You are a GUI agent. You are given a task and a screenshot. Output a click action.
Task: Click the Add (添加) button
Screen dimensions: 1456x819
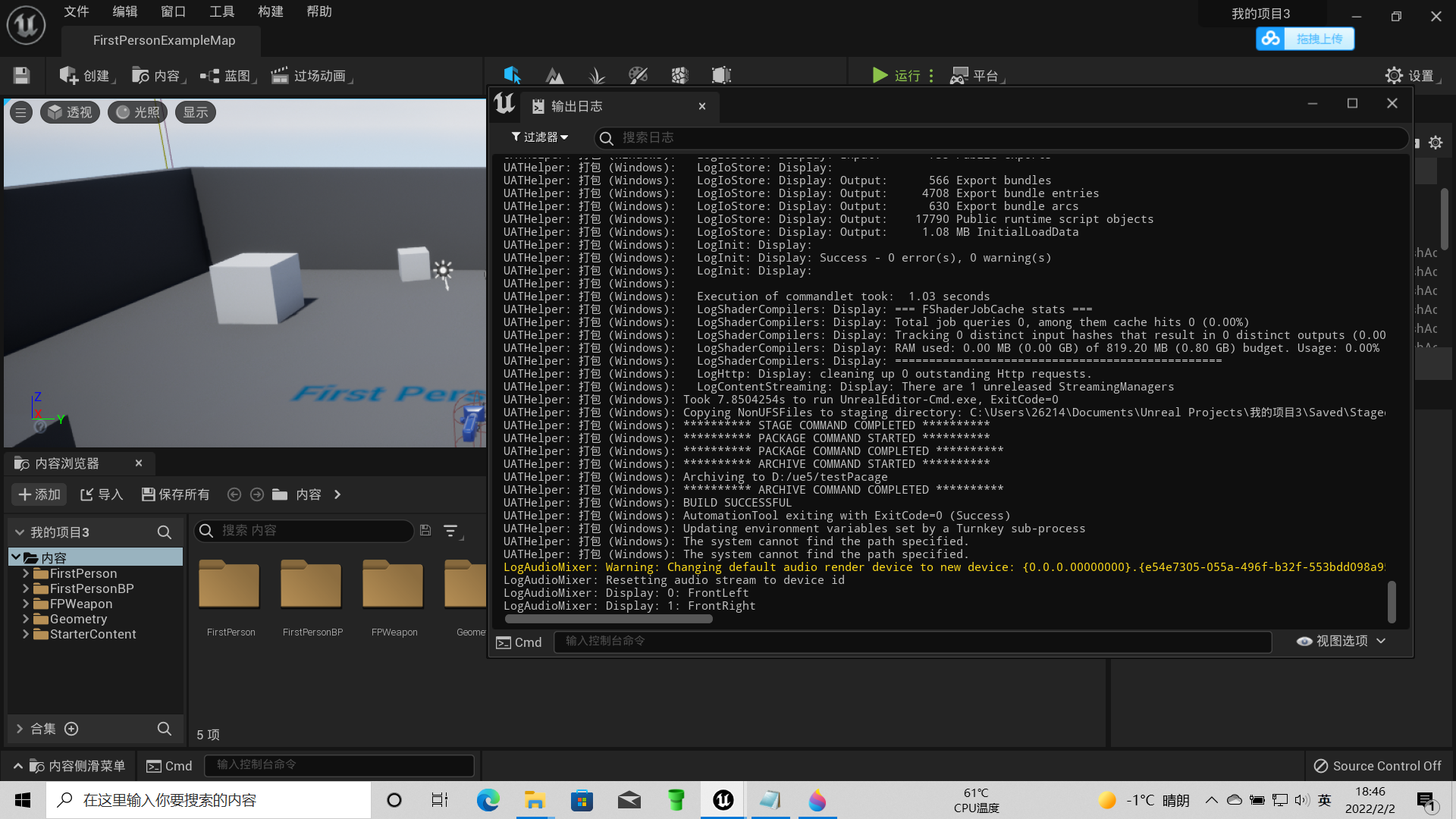point(39,494)
